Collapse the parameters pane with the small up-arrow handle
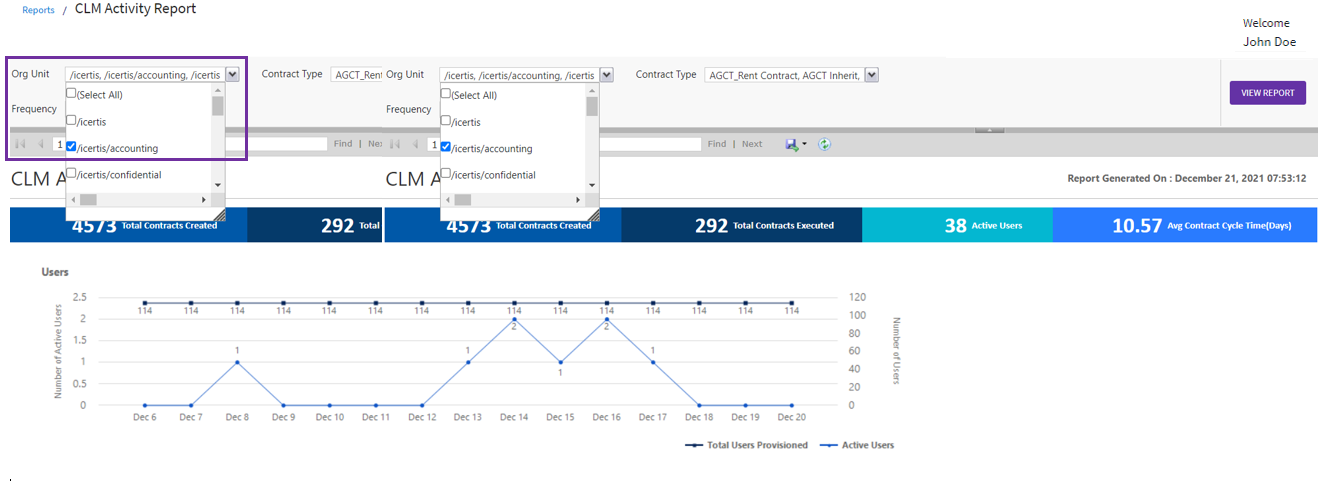This screenshot has width=1321, height=481. coord(988,130)
